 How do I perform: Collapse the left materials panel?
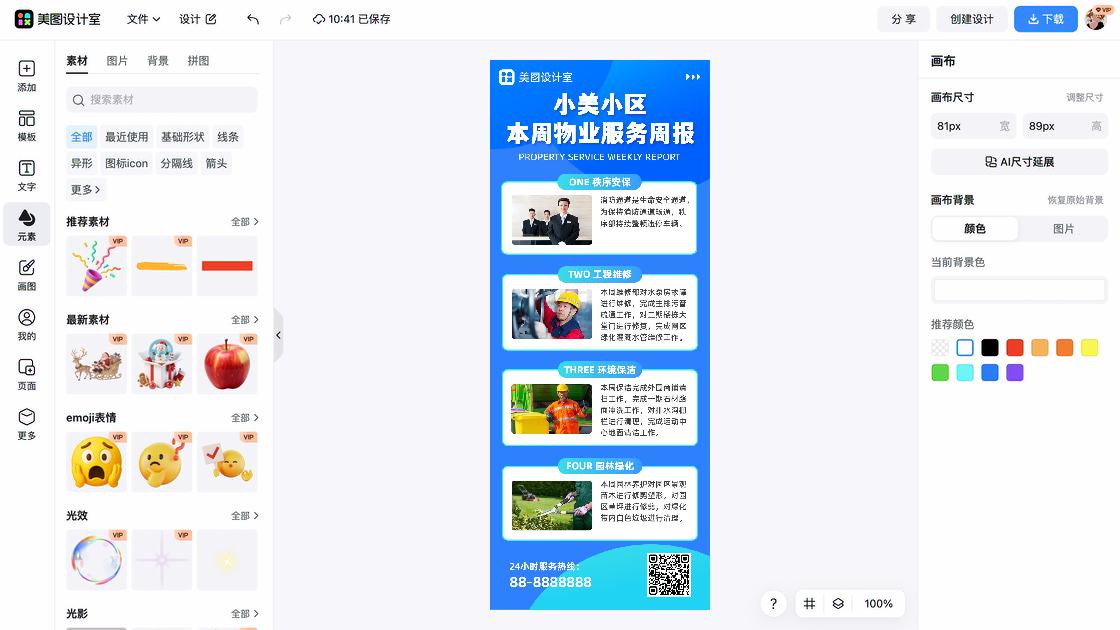(278, 335)
